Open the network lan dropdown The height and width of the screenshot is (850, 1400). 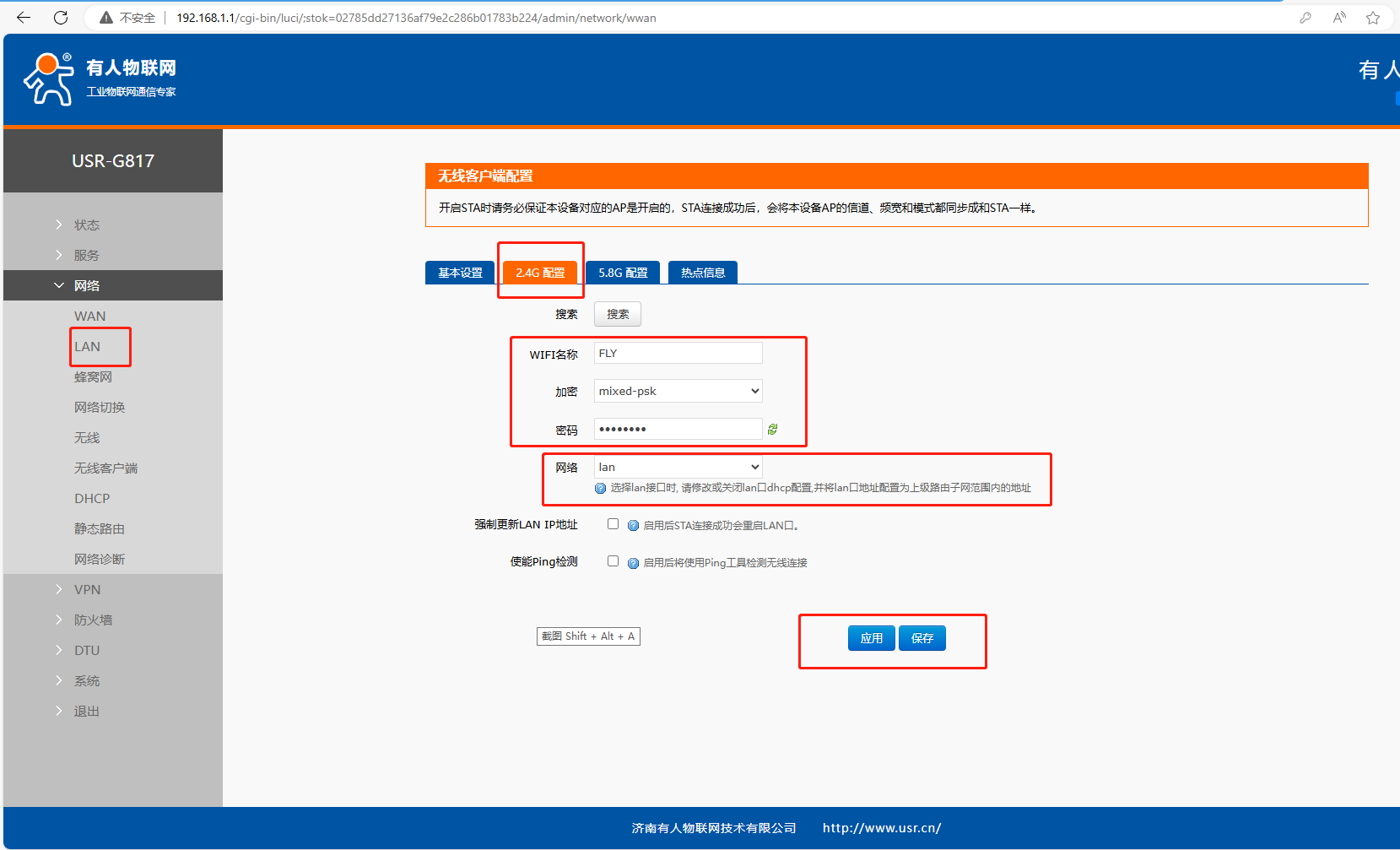(x=678, y=467)
